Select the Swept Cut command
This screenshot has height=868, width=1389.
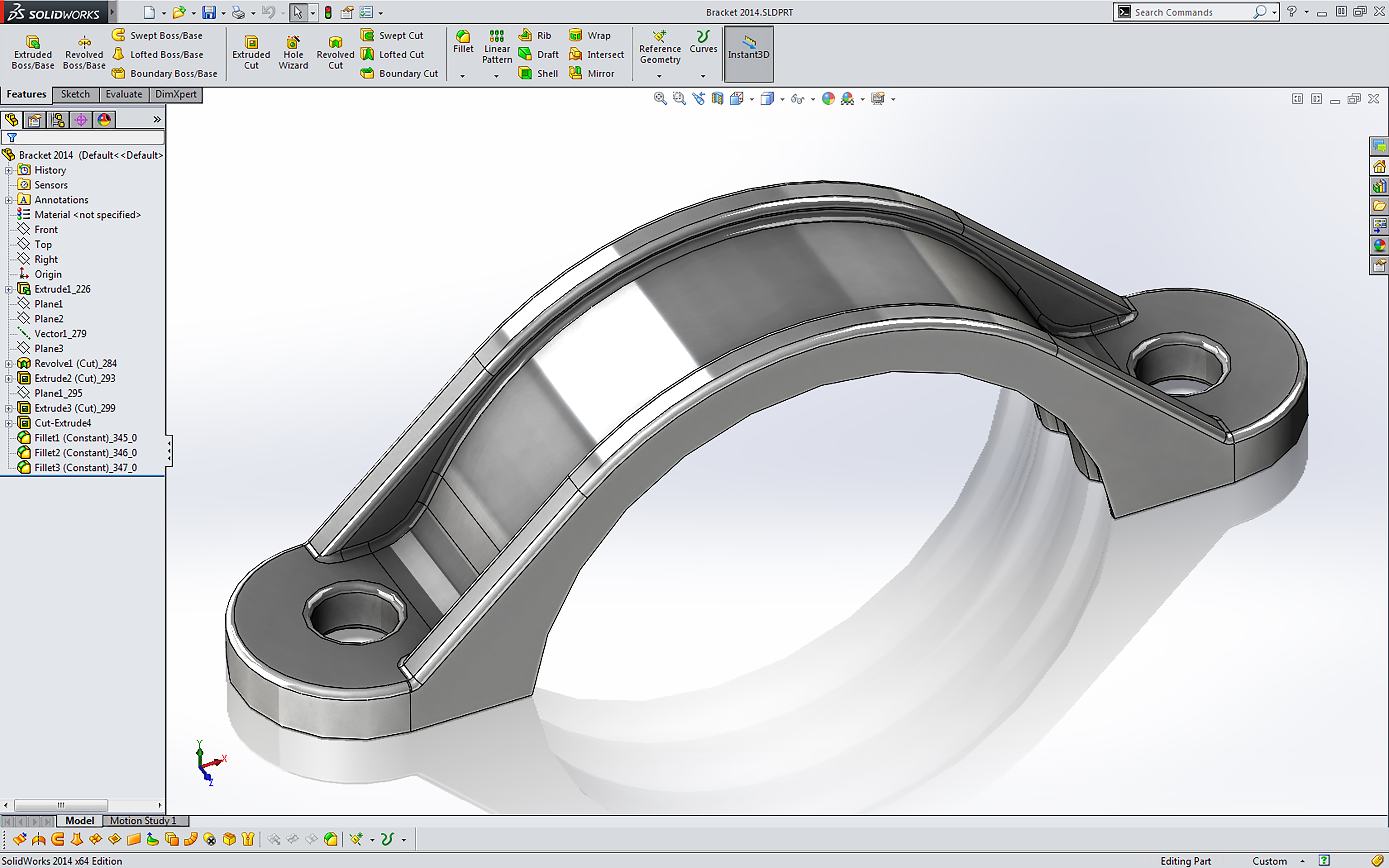pos(392,35)
